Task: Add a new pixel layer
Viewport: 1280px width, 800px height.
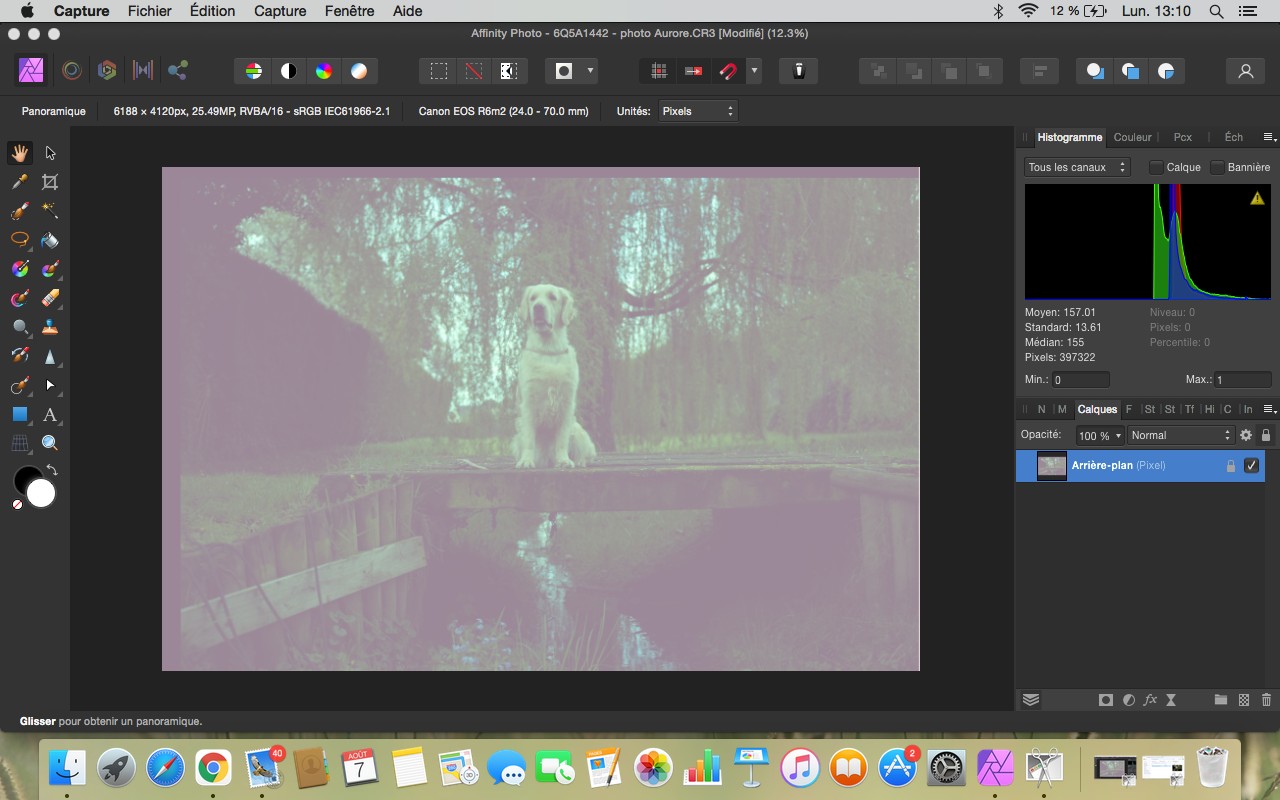Action: tap(1244, 700)
